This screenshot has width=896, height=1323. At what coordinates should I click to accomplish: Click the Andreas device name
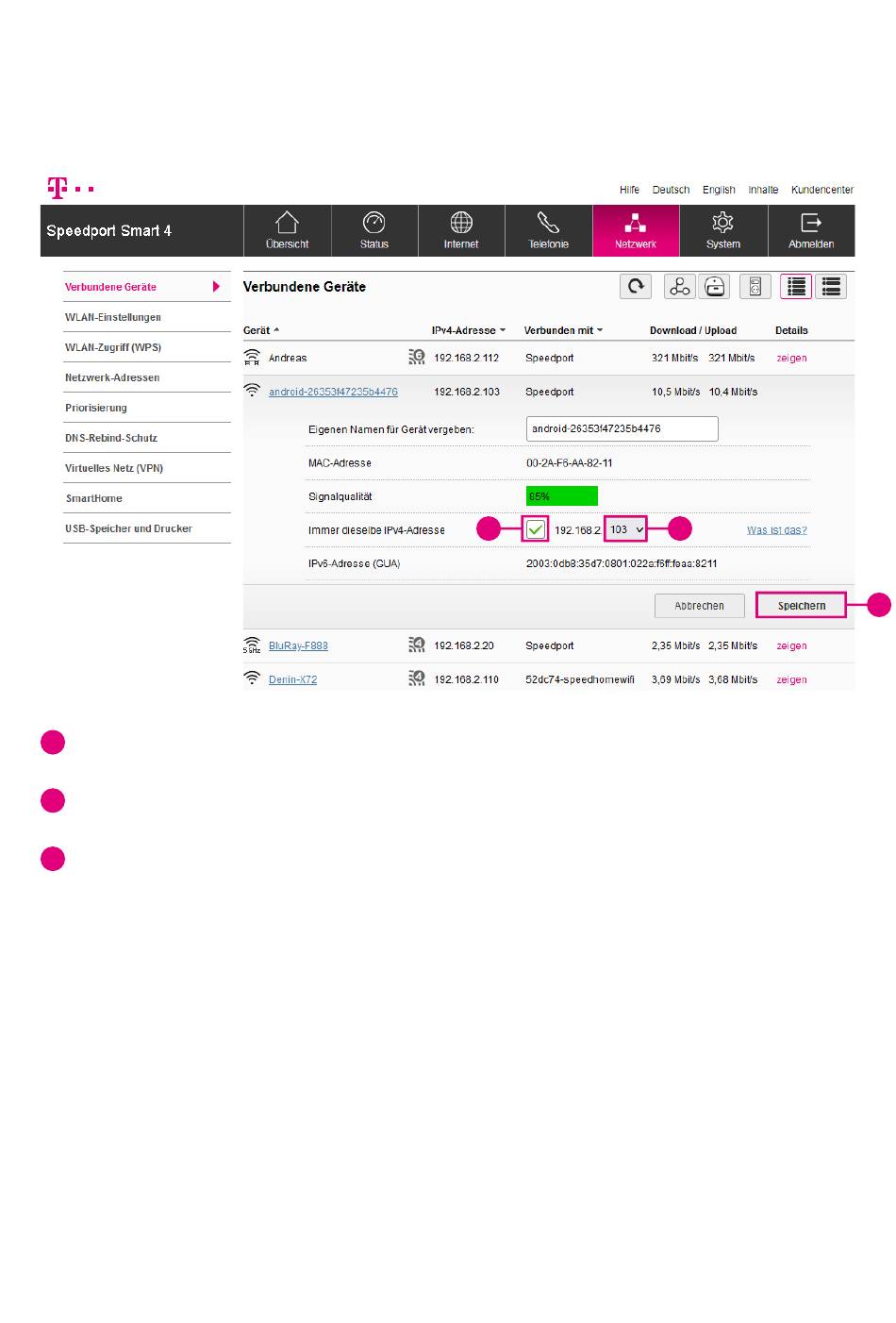pos(288,358)
